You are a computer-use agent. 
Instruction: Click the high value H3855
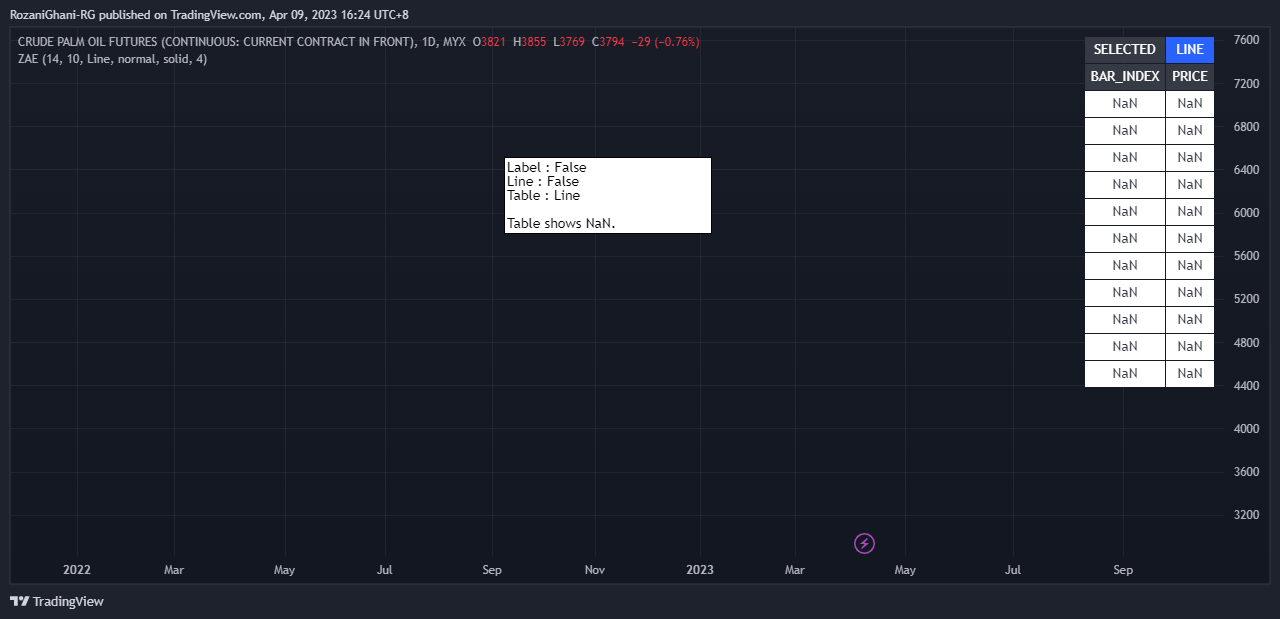[x=531, y=42]
